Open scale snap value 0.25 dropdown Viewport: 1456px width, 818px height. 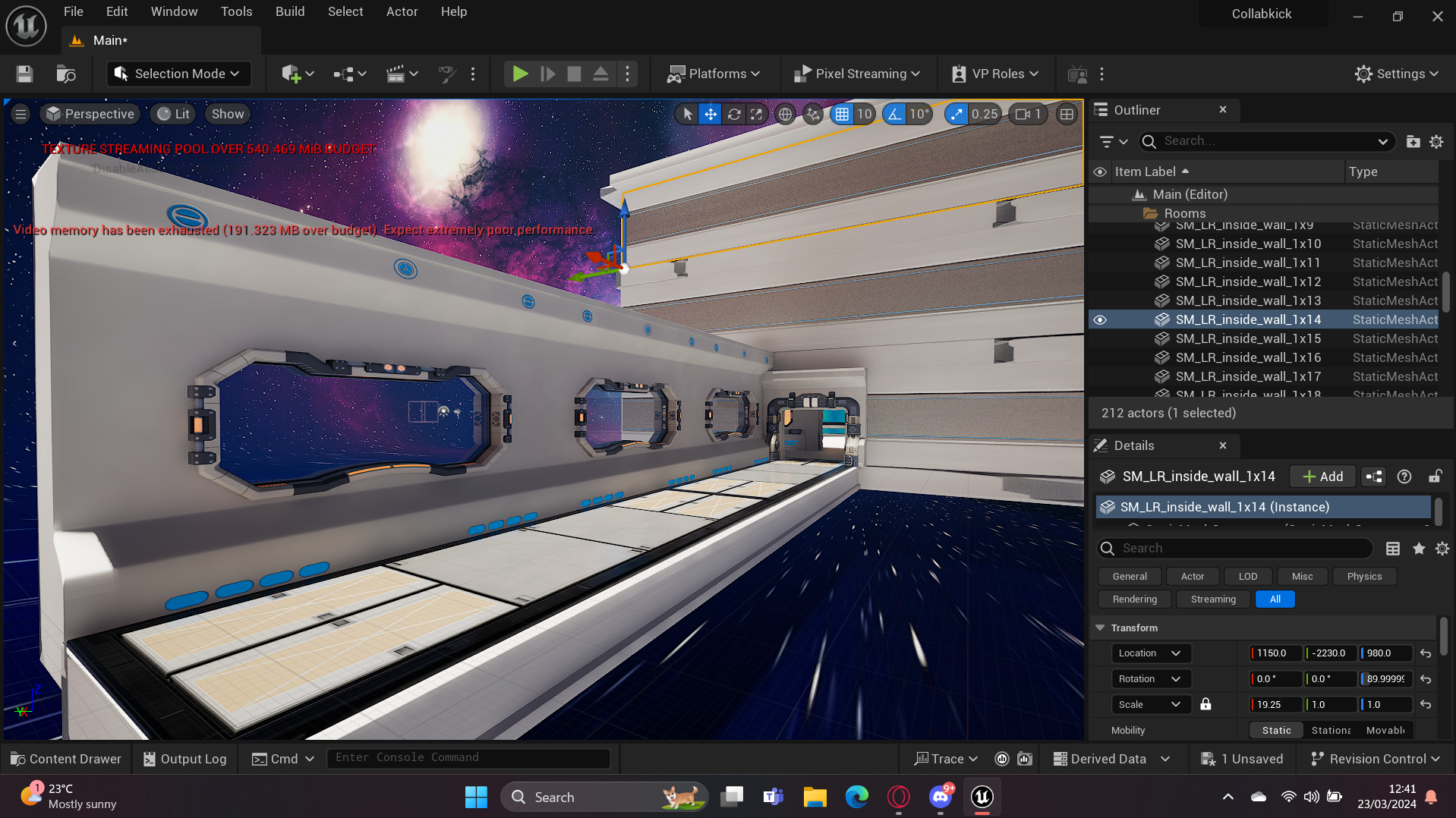click(x=985, y=114)
